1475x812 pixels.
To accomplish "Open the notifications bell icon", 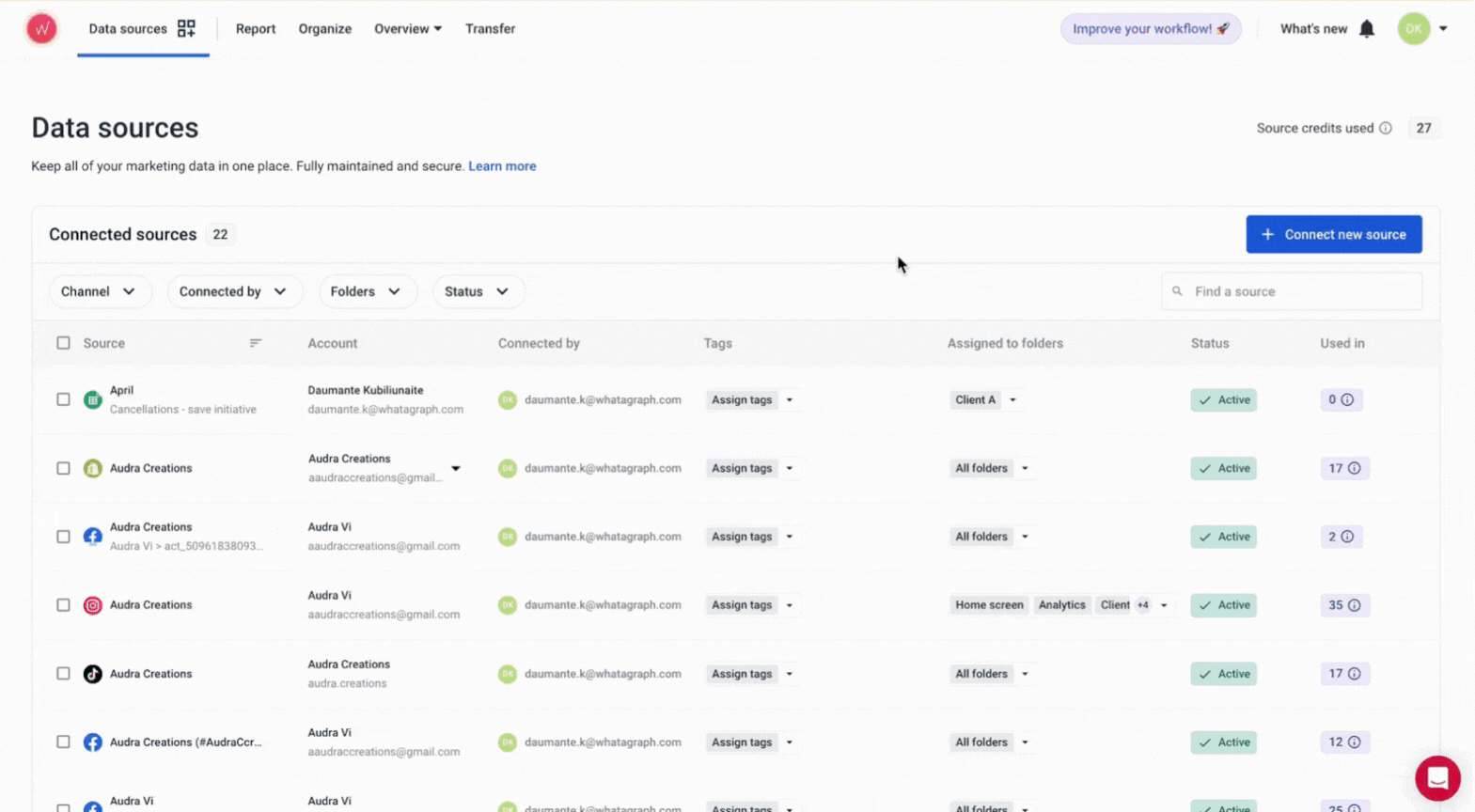I will (1366, 29).
